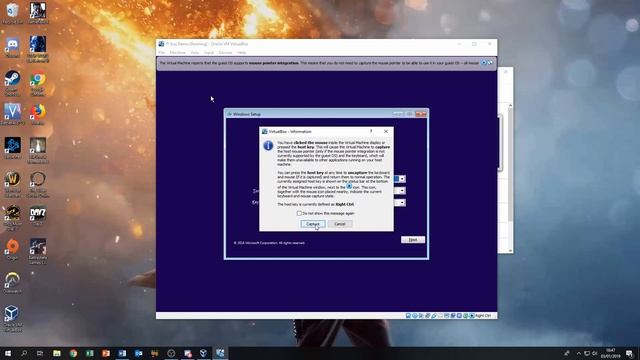Viewport: 640px width, 360px height.
Task: Open the Devices menu
Action: click(x=225, y=53)
